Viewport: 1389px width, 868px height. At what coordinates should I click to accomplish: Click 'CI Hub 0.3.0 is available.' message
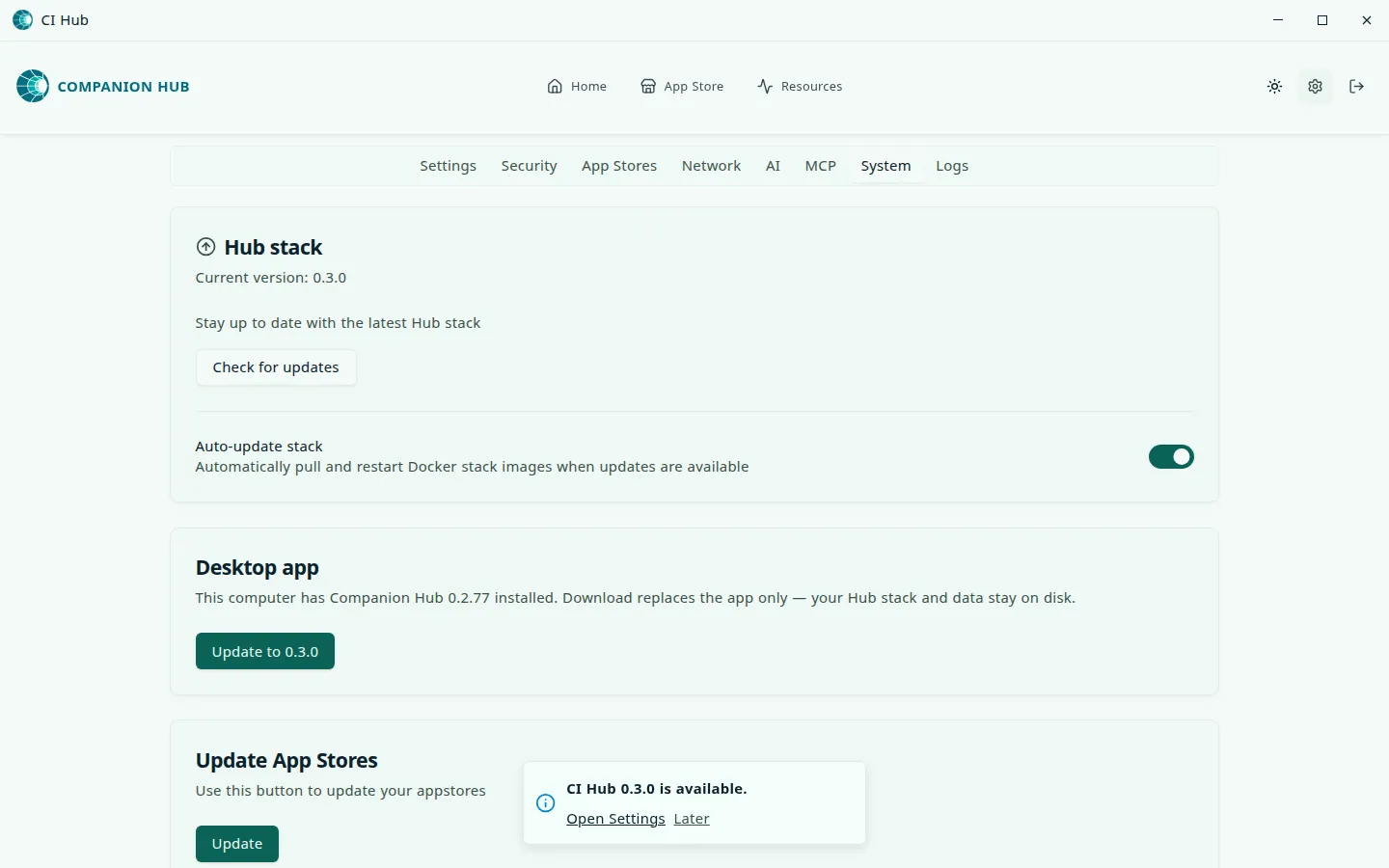pos(657,789)
